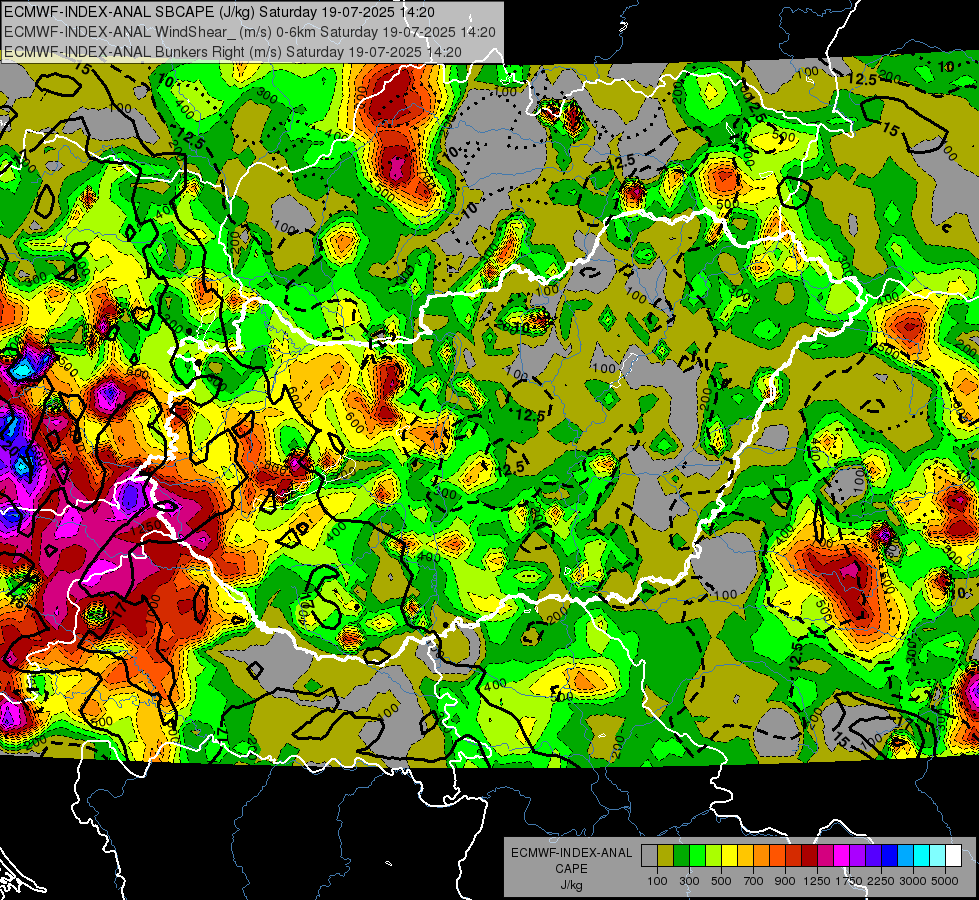
Task: Select the olive swatch in CAPE legend
Action: (x=666, y=856)
